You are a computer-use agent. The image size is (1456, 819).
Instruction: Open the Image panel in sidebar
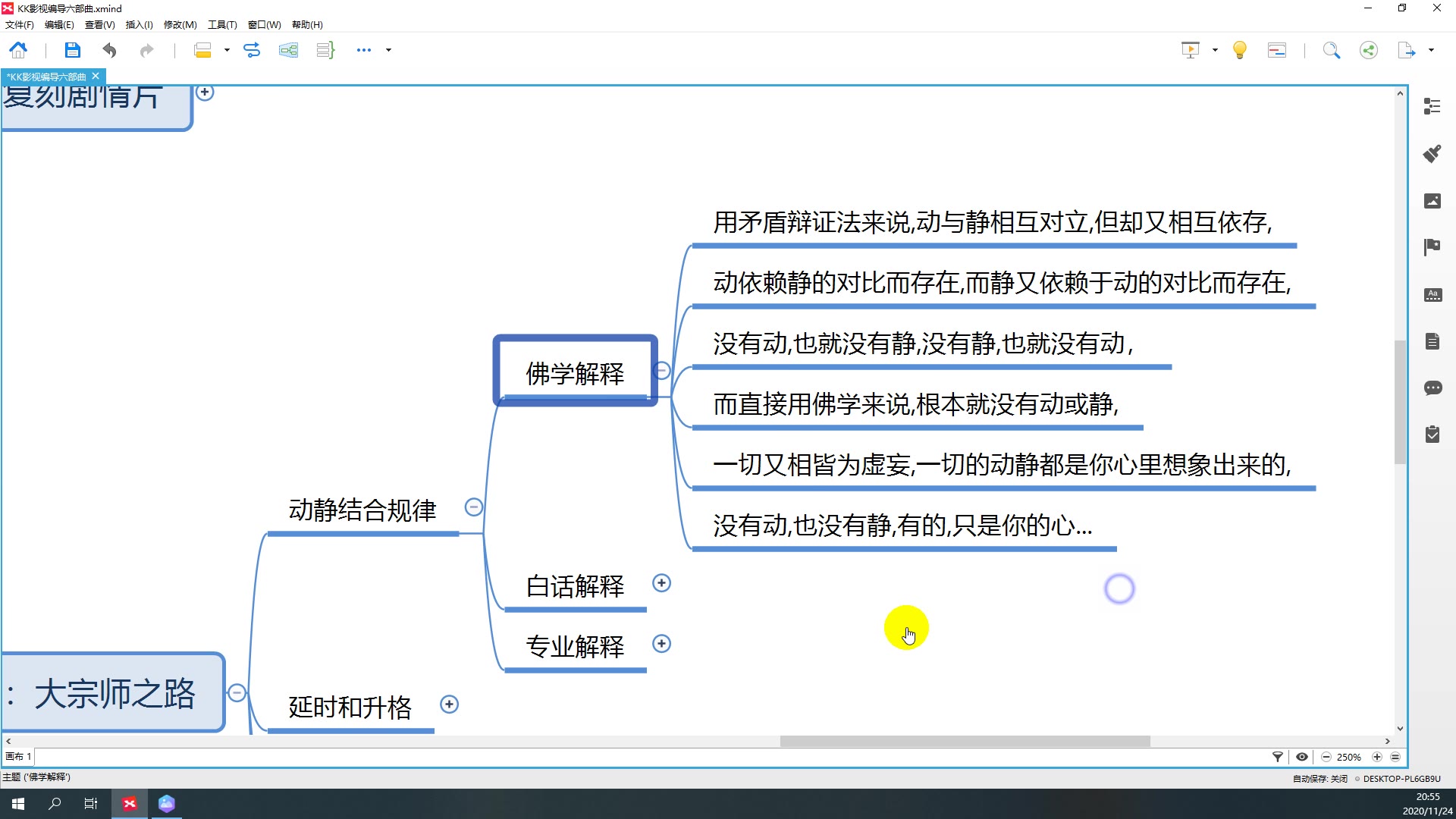click(1432, 200)
